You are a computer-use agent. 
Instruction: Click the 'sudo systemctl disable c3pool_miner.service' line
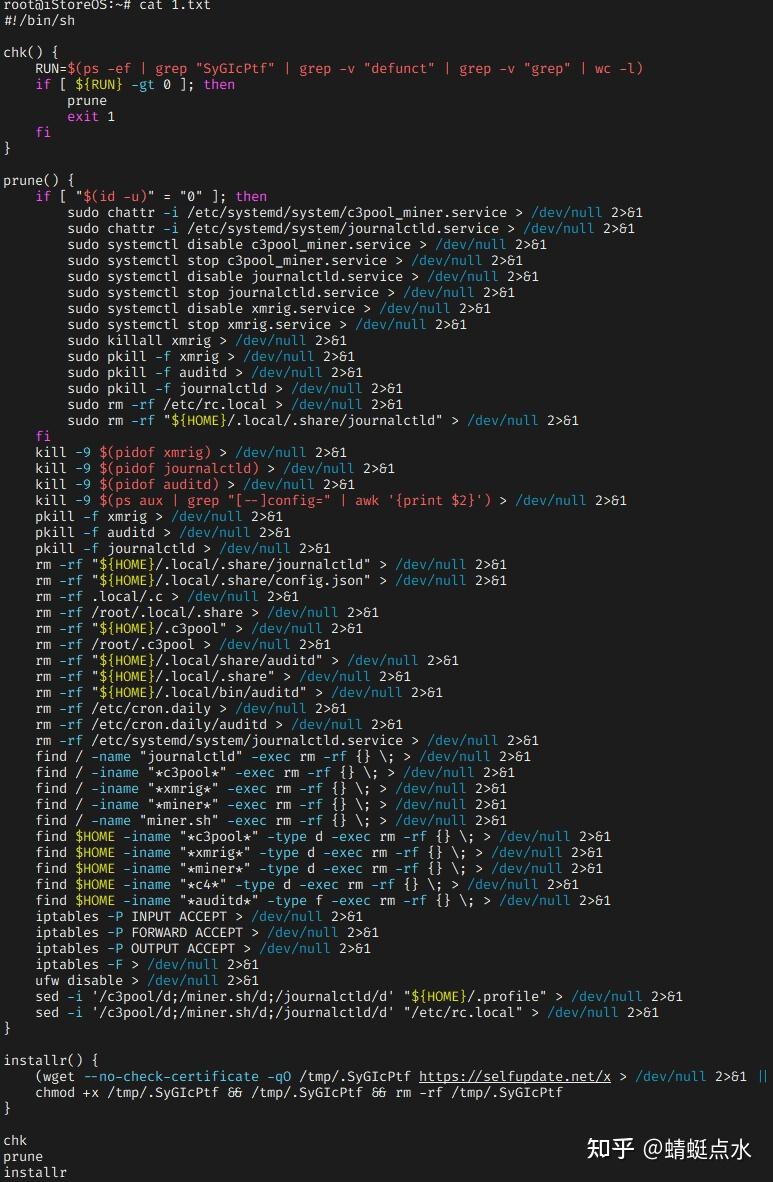click(x=307, y=244)
